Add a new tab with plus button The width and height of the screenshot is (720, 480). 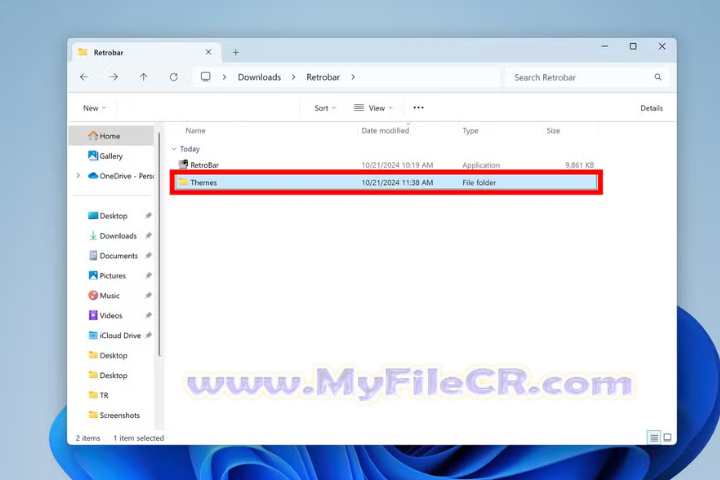[x=236, y=52]
